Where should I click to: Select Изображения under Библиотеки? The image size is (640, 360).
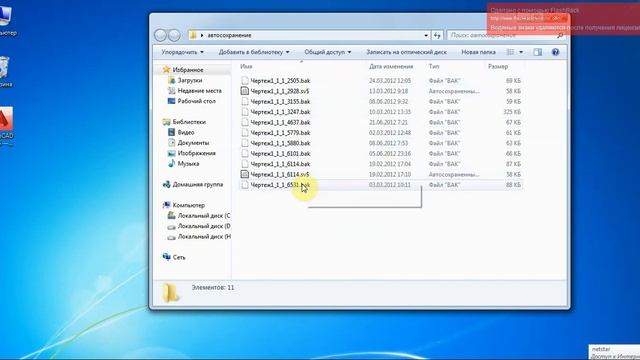click(x=197, y=153)
